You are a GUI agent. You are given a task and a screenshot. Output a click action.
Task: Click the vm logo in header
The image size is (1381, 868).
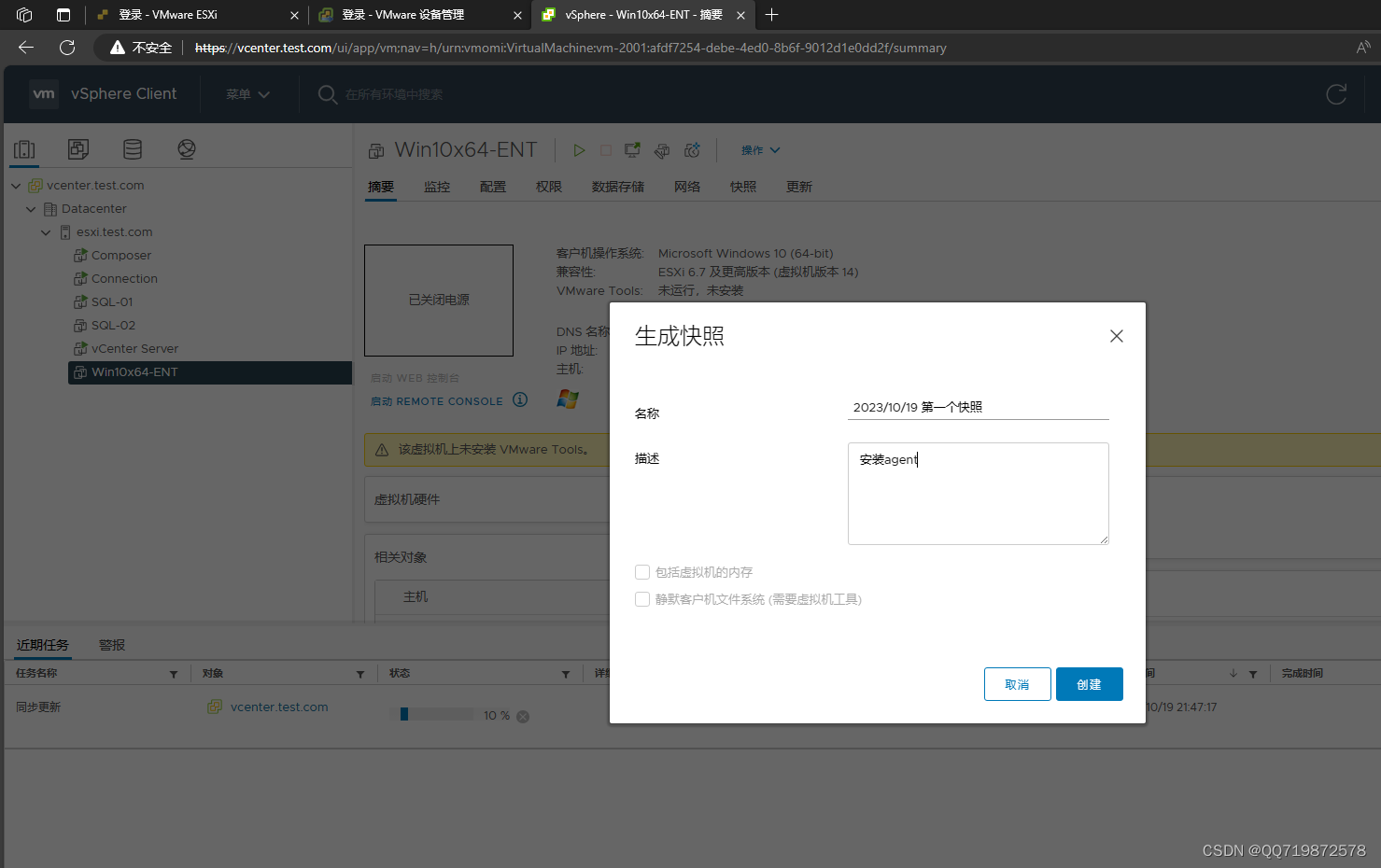[44, 93]
